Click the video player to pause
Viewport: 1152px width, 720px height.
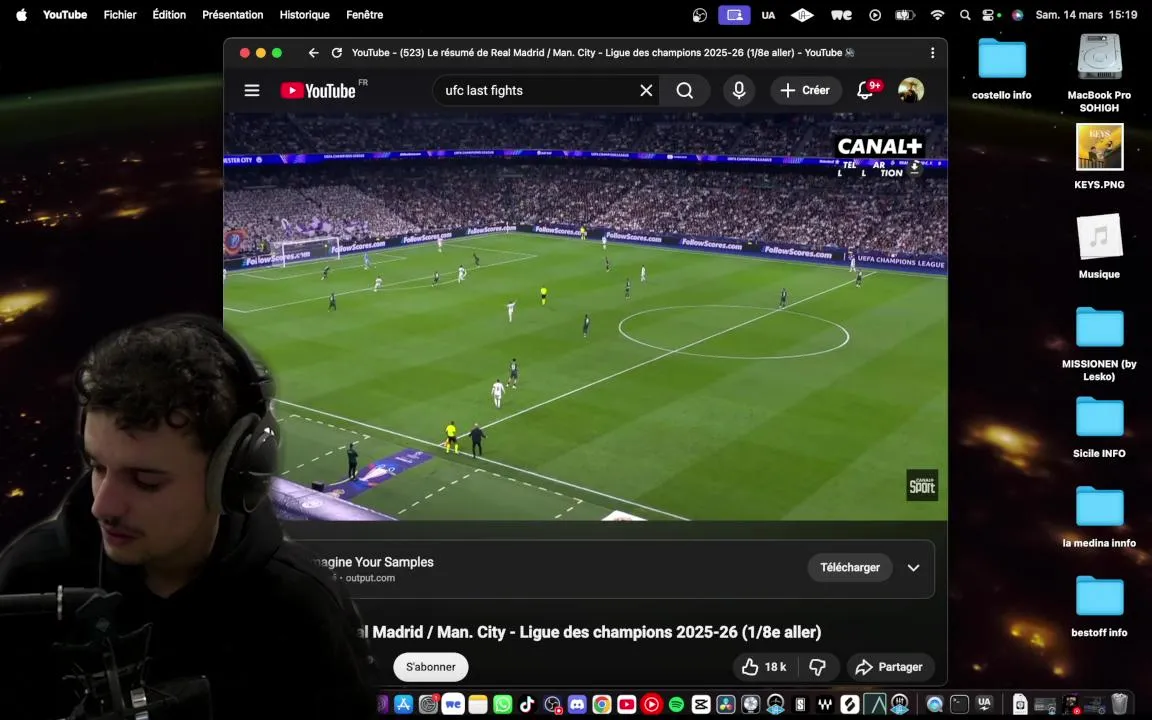(x=586, y=316)
